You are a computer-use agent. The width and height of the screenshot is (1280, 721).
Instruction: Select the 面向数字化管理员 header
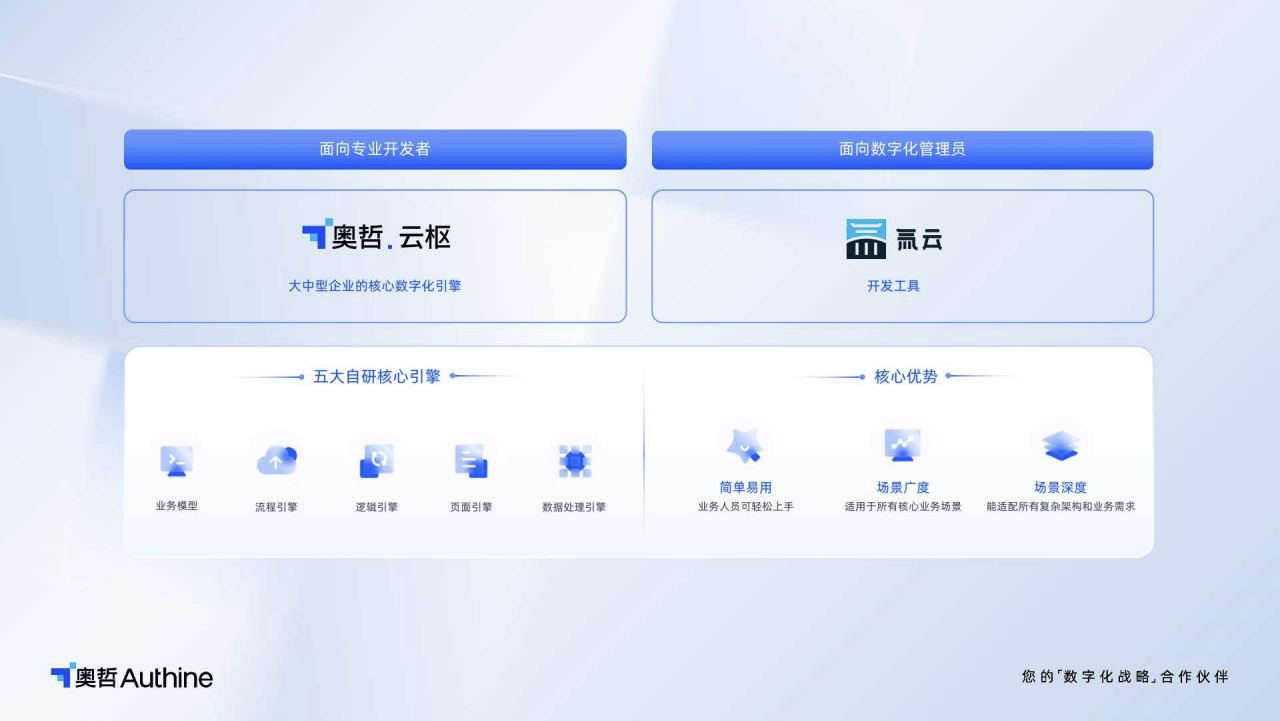[x=902, y=149]
